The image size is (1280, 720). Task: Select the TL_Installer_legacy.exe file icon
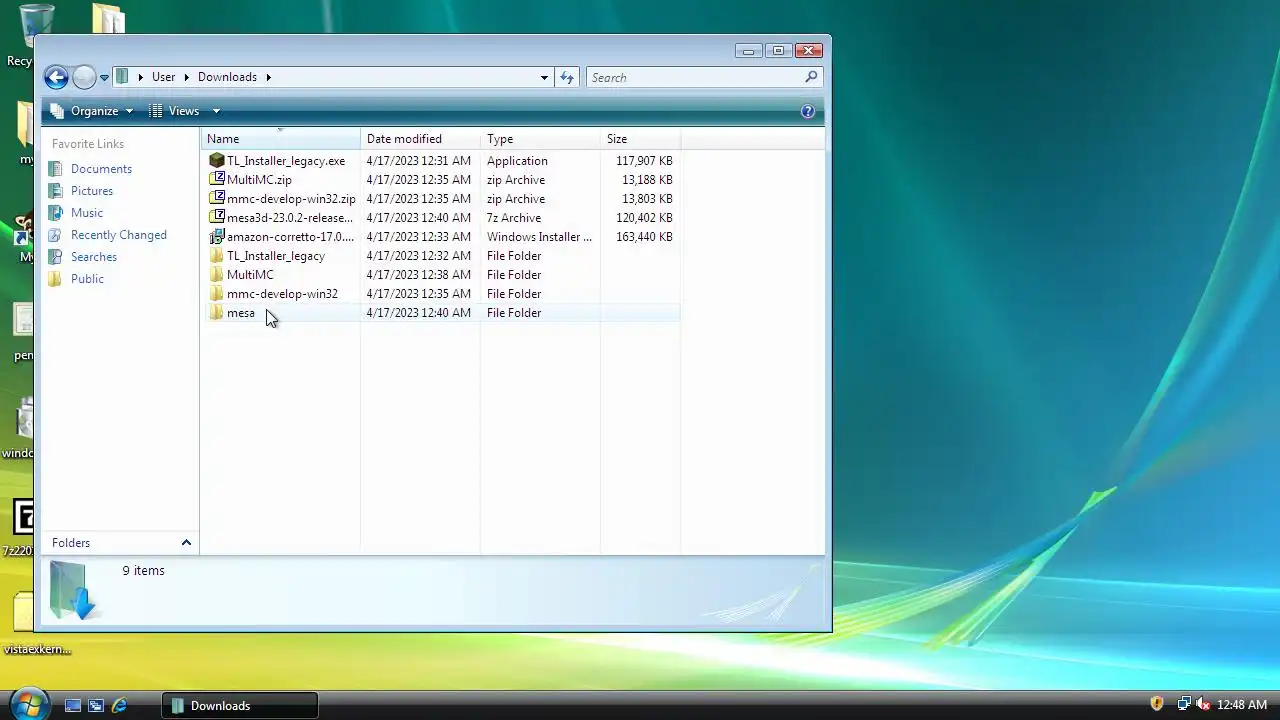[x=217, y=160]
